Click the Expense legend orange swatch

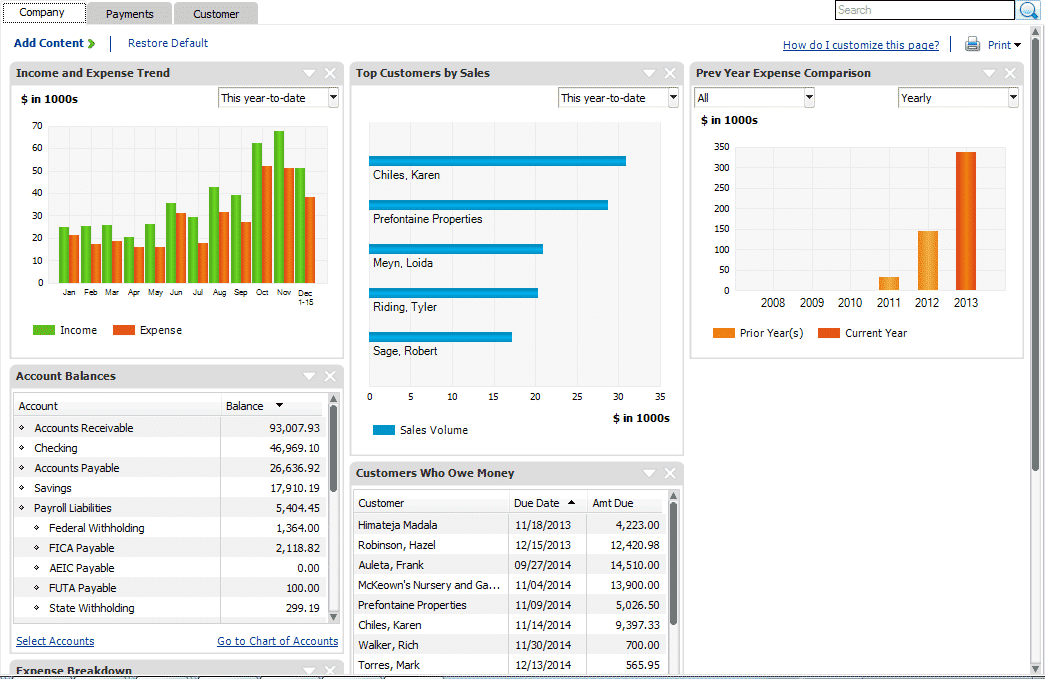pos(124,330)
